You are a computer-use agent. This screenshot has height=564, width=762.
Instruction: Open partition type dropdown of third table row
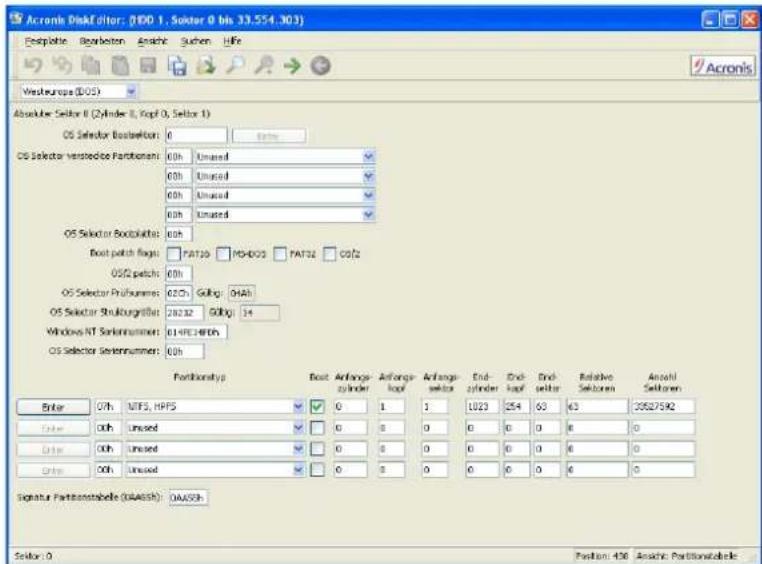[298, 449]
